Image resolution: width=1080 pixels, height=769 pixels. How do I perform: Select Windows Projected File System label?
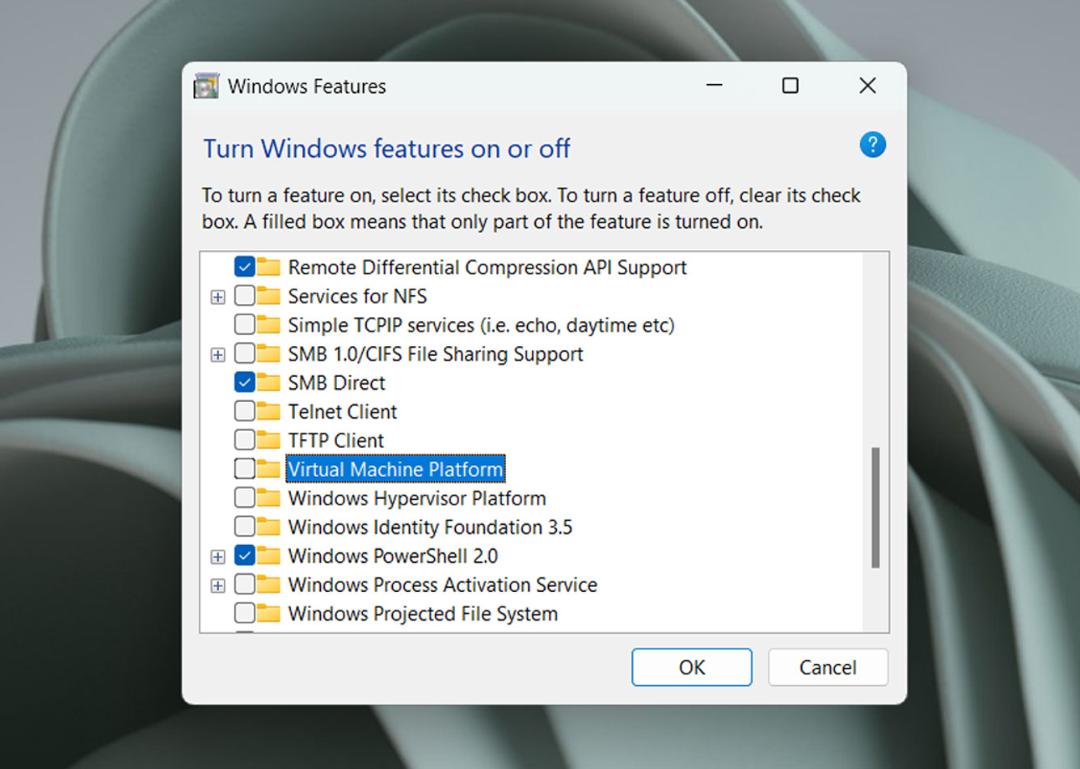pyautogui.click(x=423, y=613)
